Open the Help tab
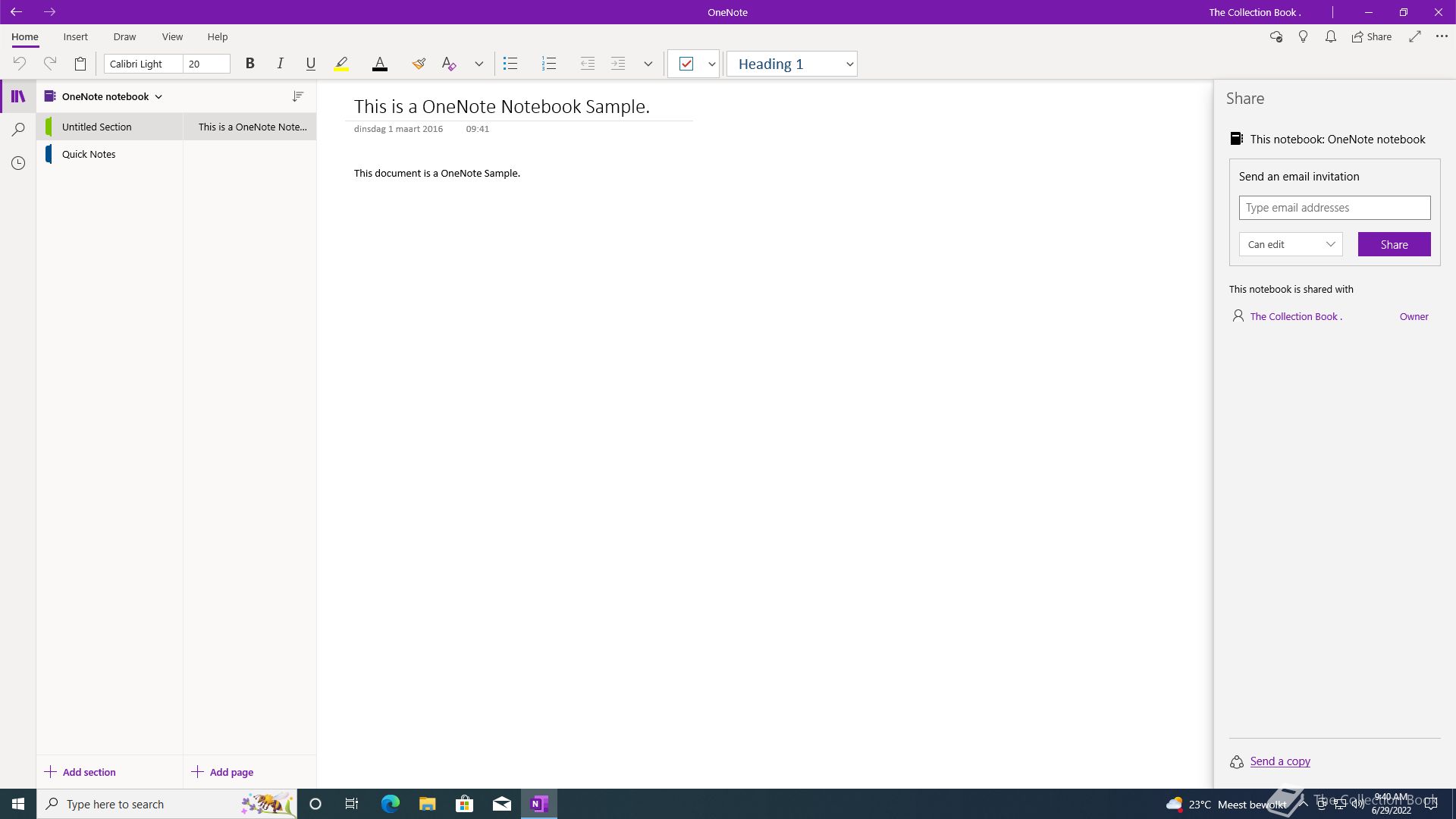The height and width of the screenshot is (819, 1456). pyautogui.click(x=218, y=36)
